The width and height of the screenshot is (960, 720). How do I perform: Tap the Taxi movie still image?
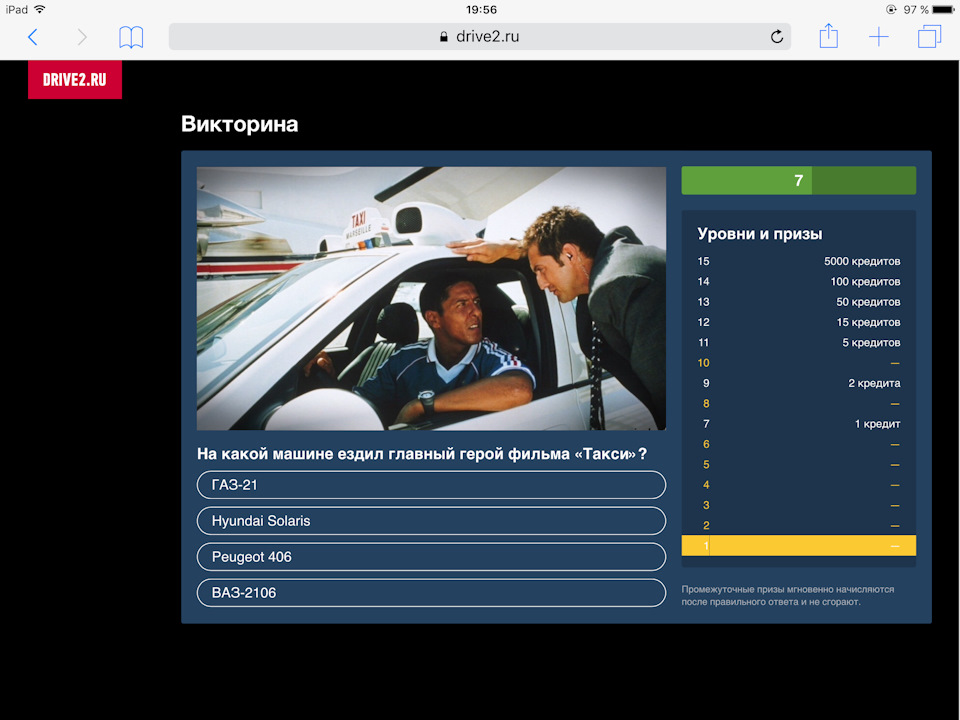[431, 298]
